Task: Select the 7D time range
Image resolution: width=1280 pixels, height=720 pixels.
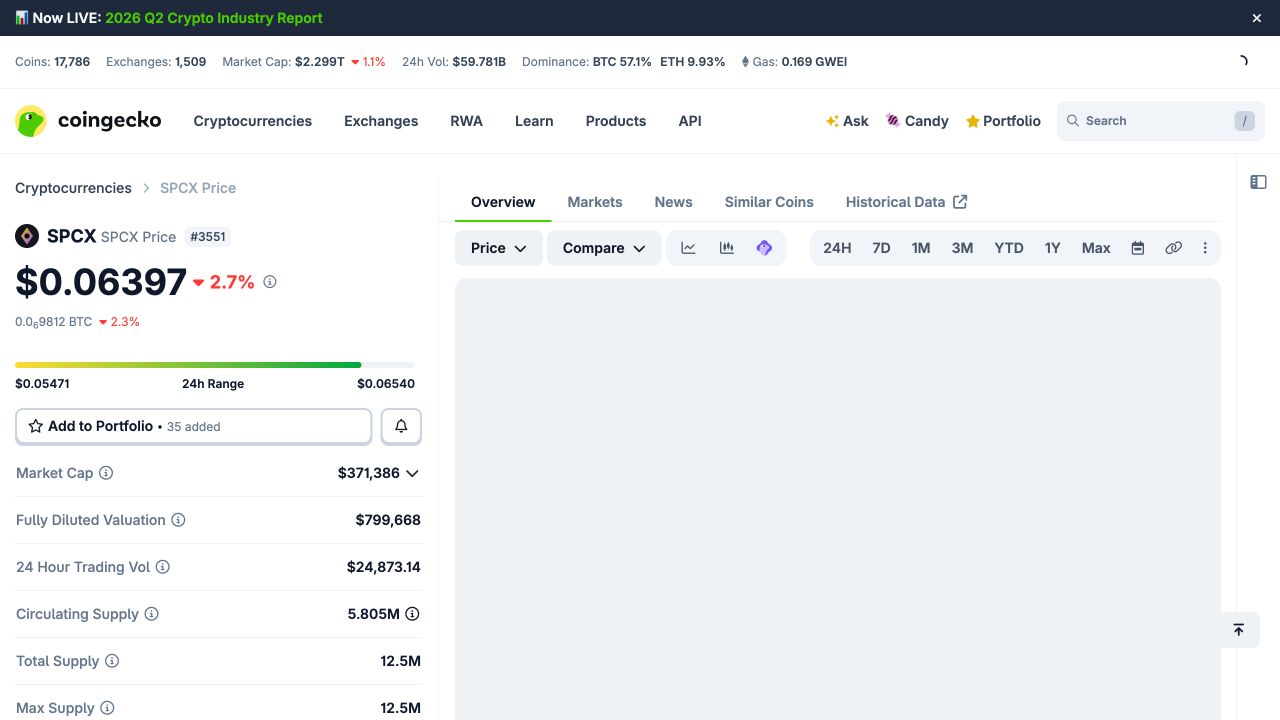Action: click(x=881, y=248)
